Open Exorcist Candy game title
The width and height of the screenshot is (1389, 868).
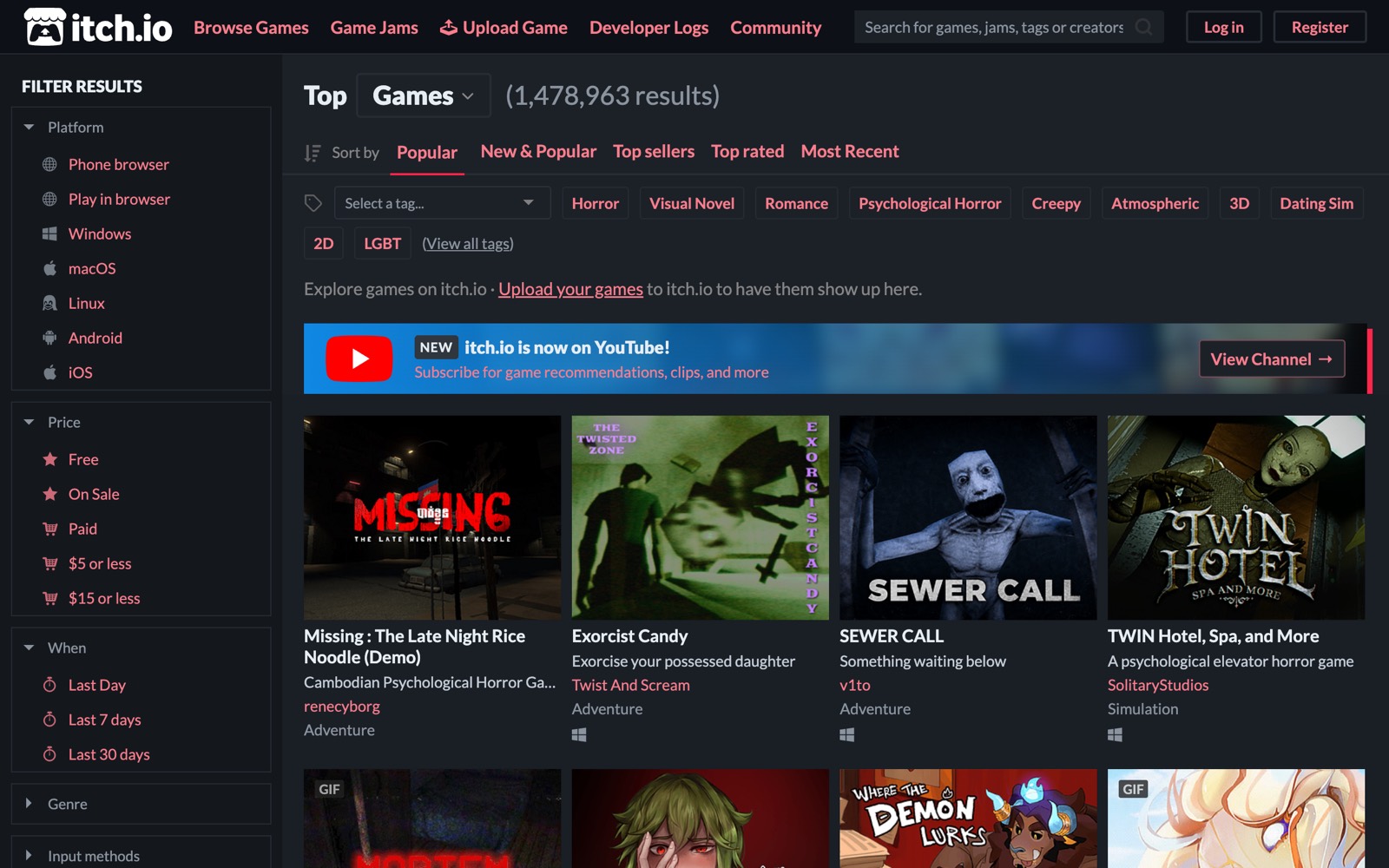629,636
